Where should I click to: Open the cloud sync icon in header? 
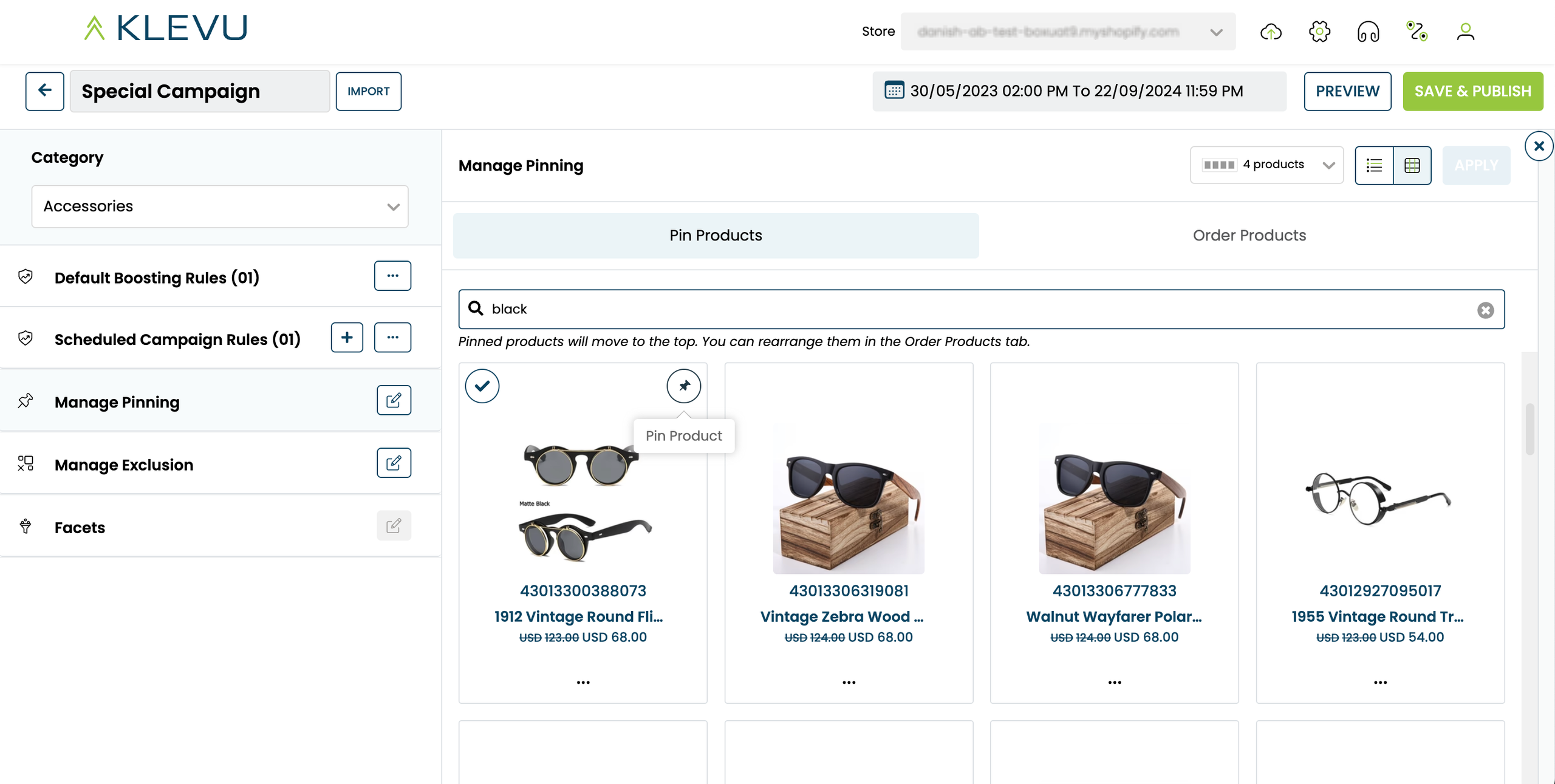pyautogui.click(x=1271, y=32)
